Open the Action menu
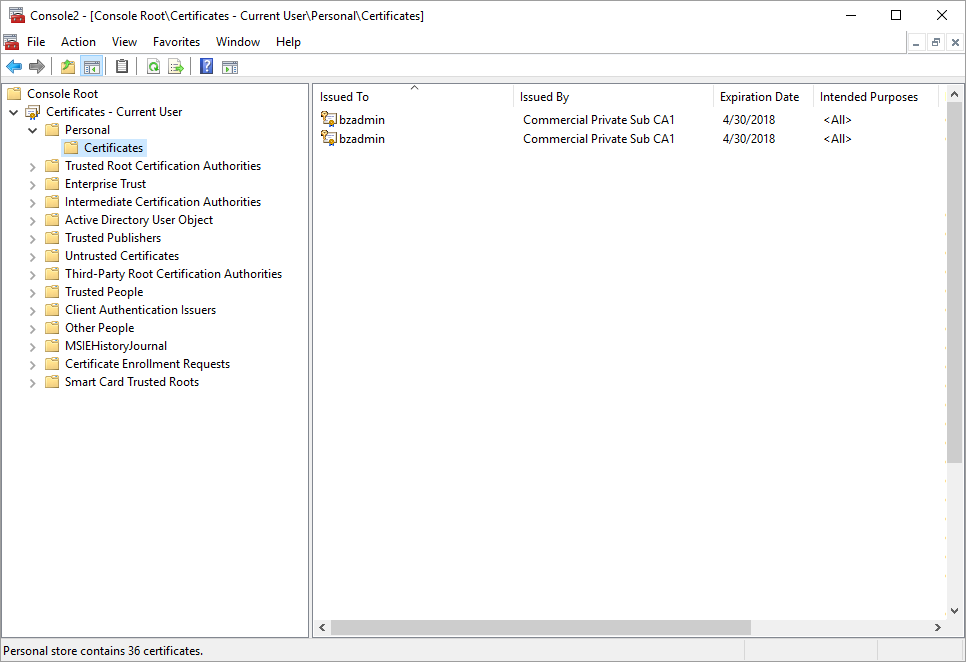 point(78,42)
